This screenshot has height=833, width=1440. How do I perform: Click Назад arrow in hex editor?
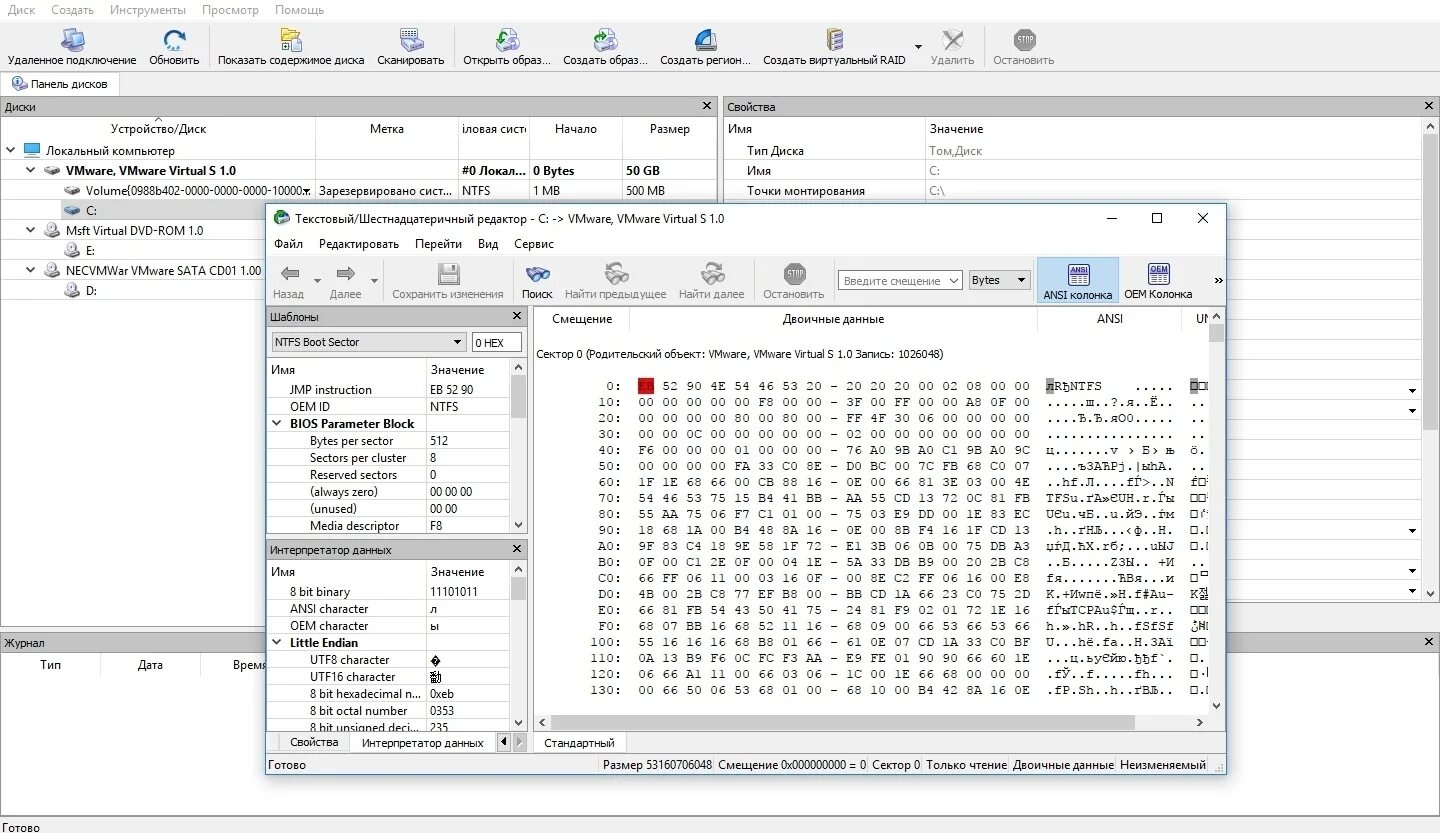click(x=290, y=274)
